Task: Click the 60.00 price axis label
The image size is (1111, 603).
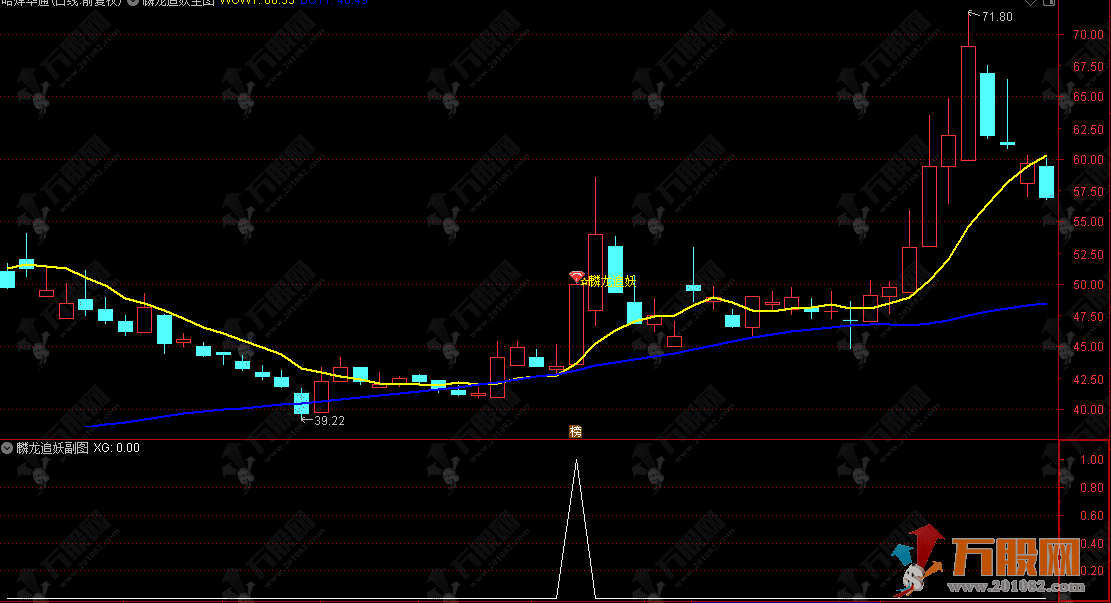Action: pos(1088,159)
